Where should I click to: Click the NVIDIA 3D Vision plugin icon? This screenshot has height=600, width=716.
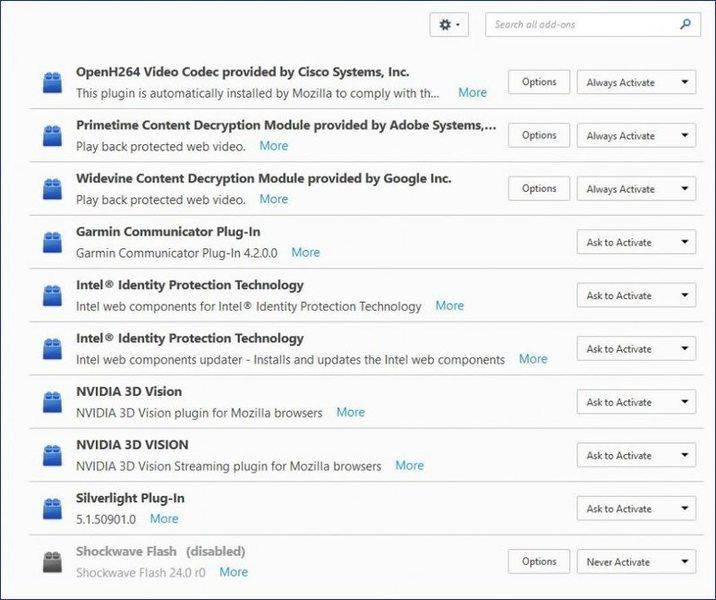[x=52, y=402]
